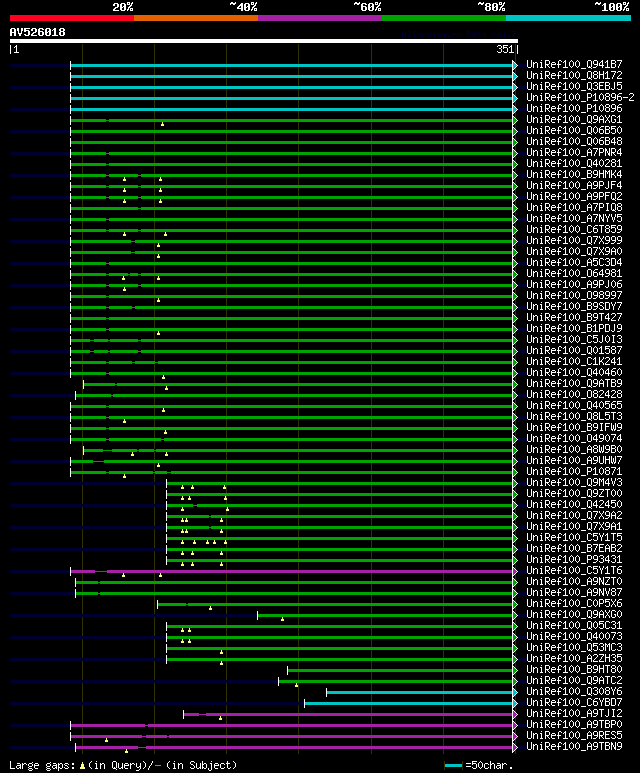Open hit UniRef100_A9RES5
640x773 pixels.
click(x=574, y=736)
